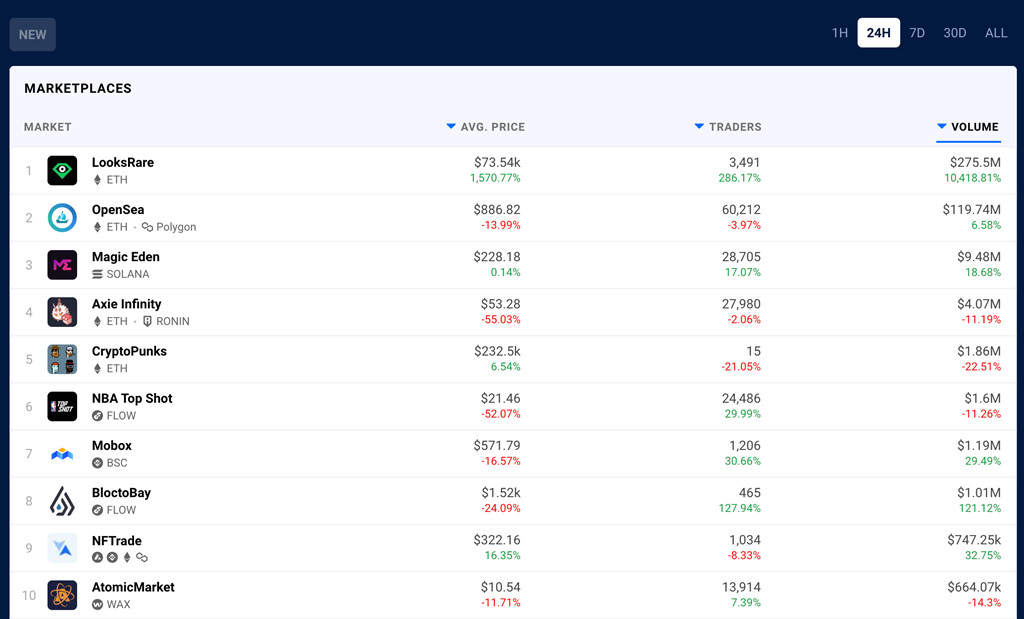Click LooksRare average price $73.54k
This screenshot has width=1024, height=619.
tap(497, 163)
